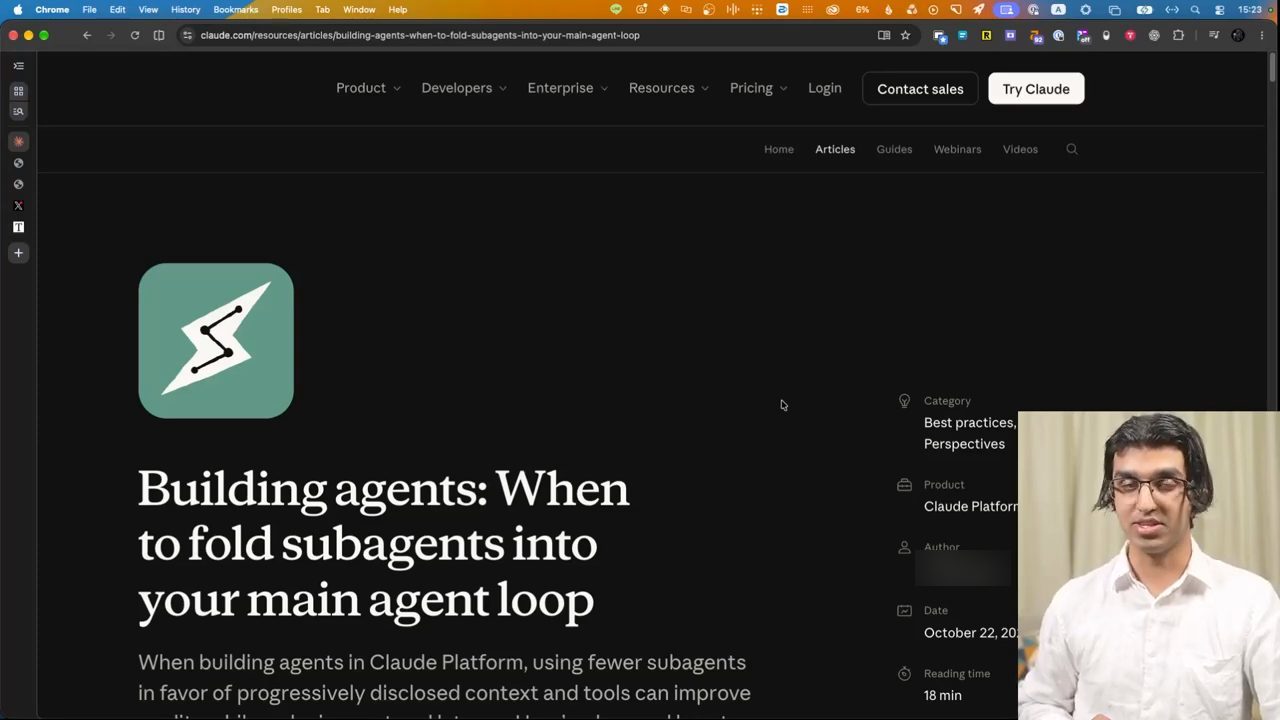1280x720 pixels.
Task: Open the Enterprise dropdown menu
Action: coord(568,88)
